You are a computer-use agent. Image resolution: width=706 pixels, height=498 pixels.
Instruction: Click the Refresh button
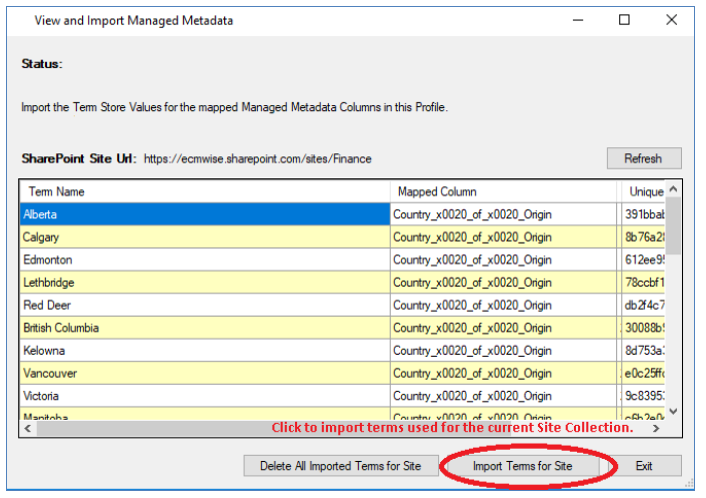point(643,158)
